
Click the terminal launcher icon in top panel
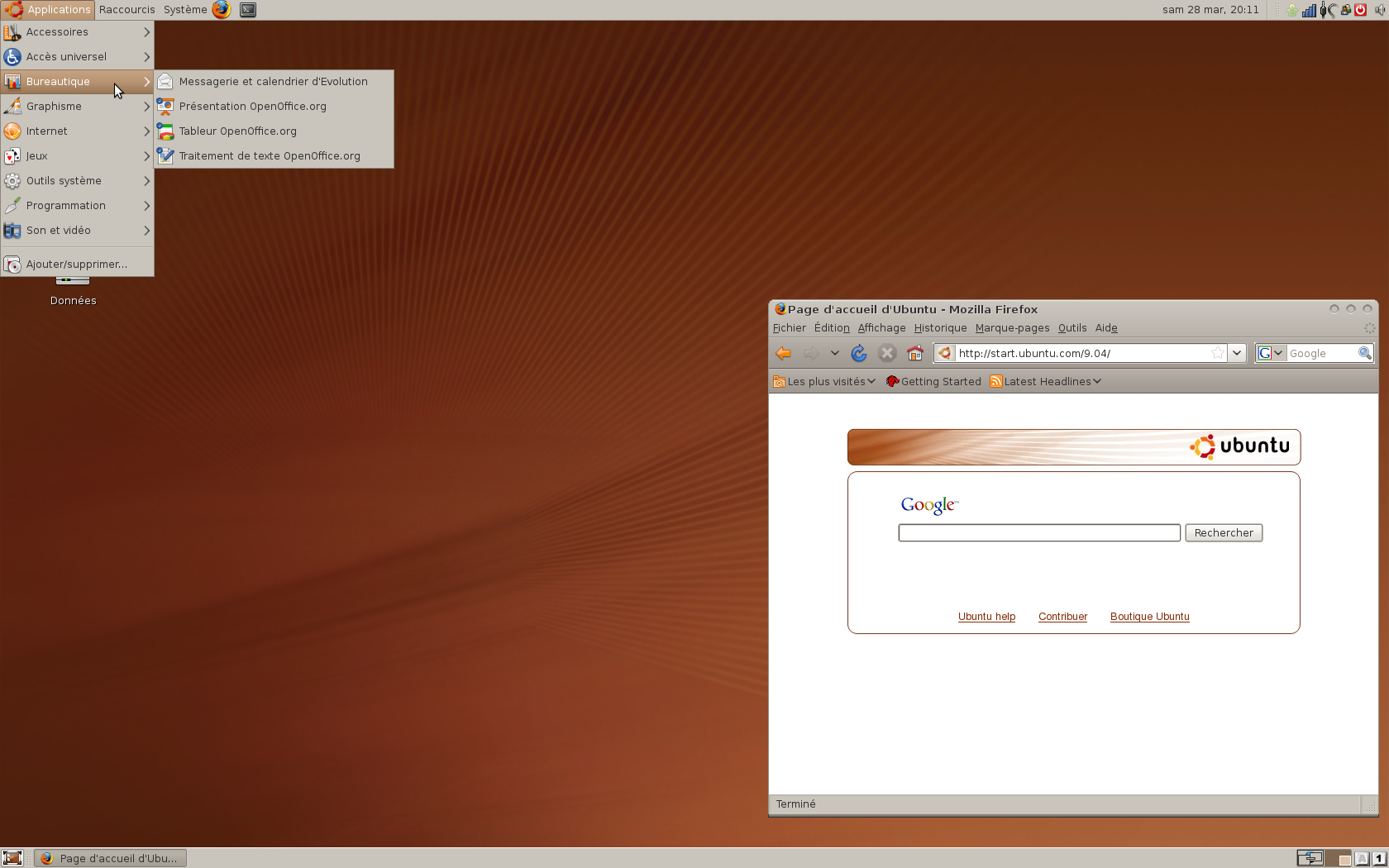tap(248, 10)
